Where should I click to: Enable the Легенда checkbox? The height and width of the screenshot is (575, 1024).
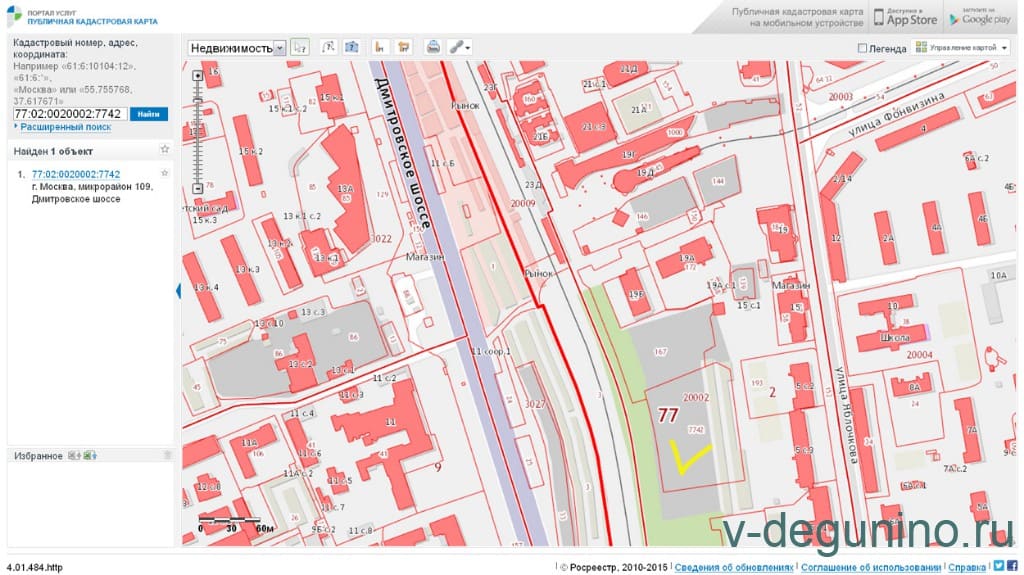863,48
